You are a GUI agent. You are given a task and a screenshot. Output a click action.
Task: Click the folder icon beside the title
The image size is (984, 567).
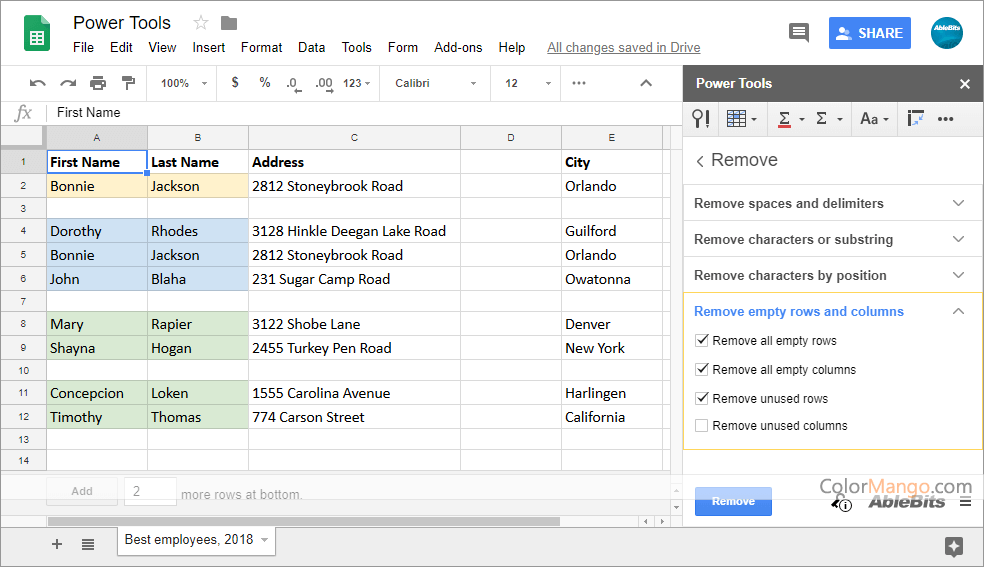229,23
